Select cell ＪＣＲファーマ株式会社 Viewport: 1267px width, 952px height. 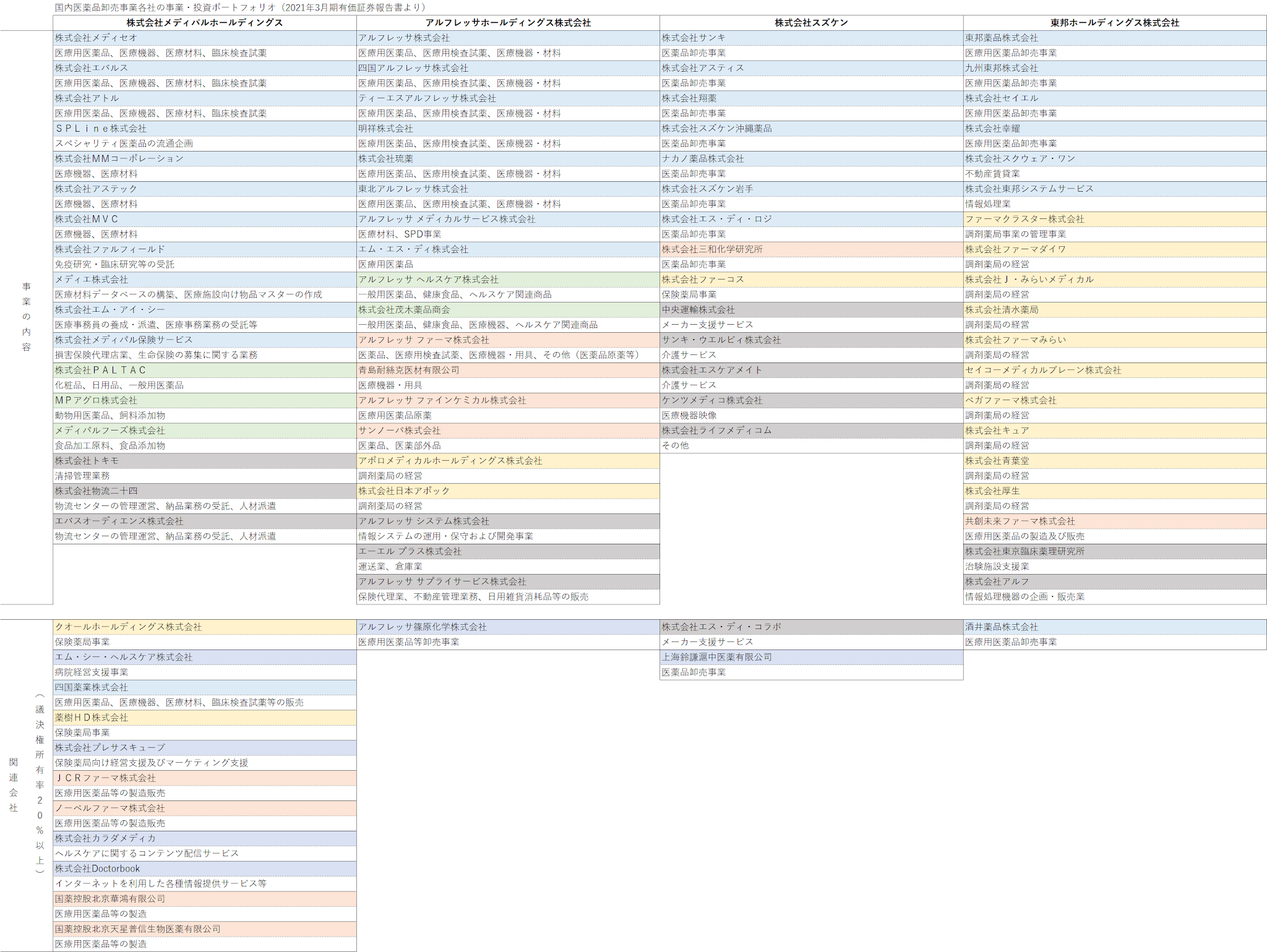pos(205,778)
